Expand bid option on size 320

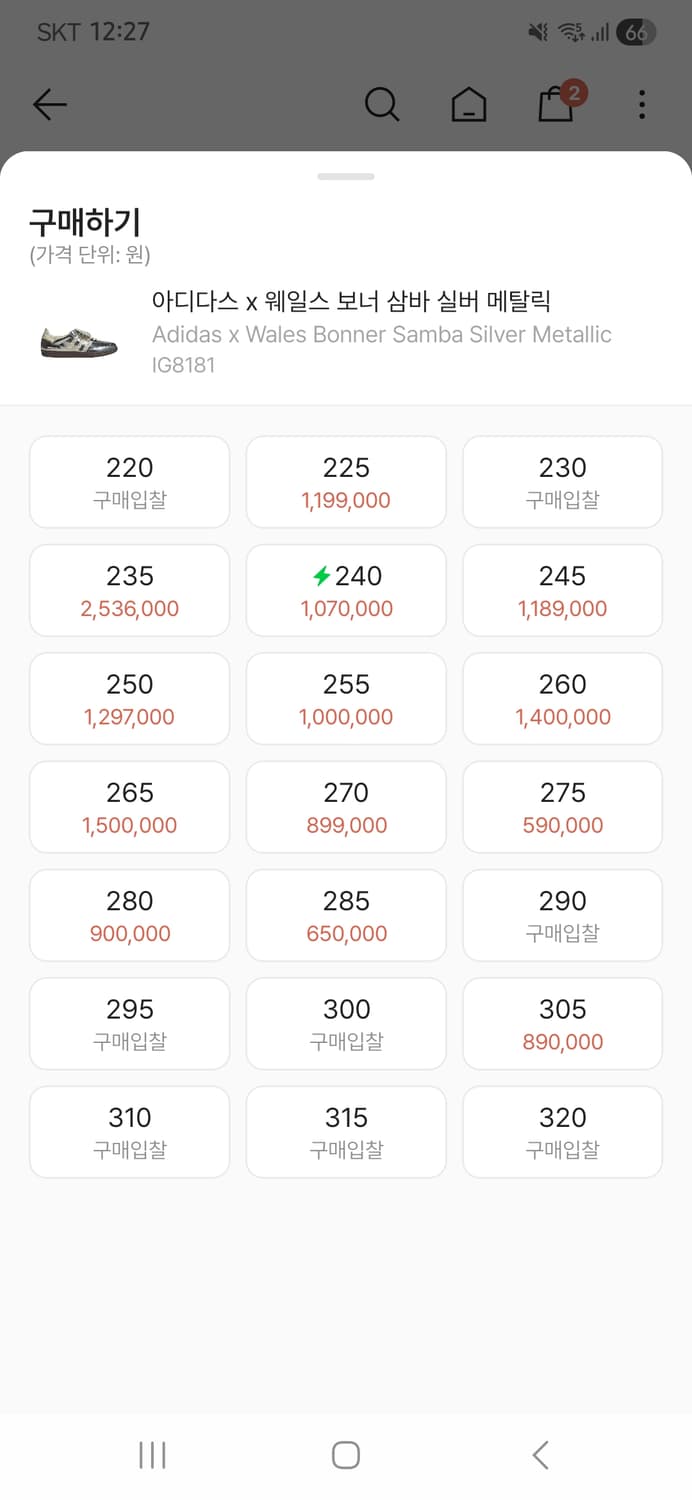562,1132
